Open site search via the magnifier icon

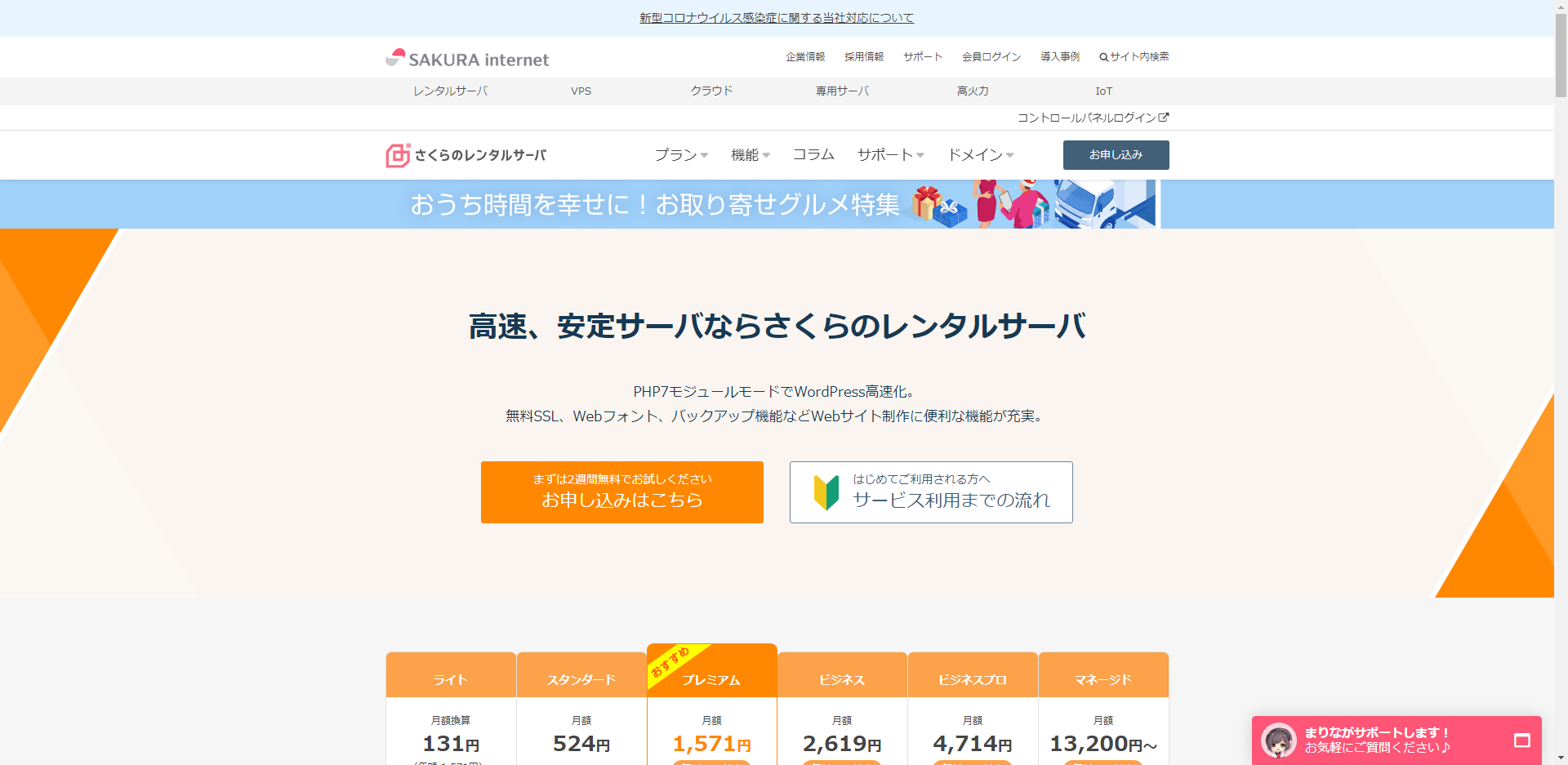click(x=1103, y=57)
